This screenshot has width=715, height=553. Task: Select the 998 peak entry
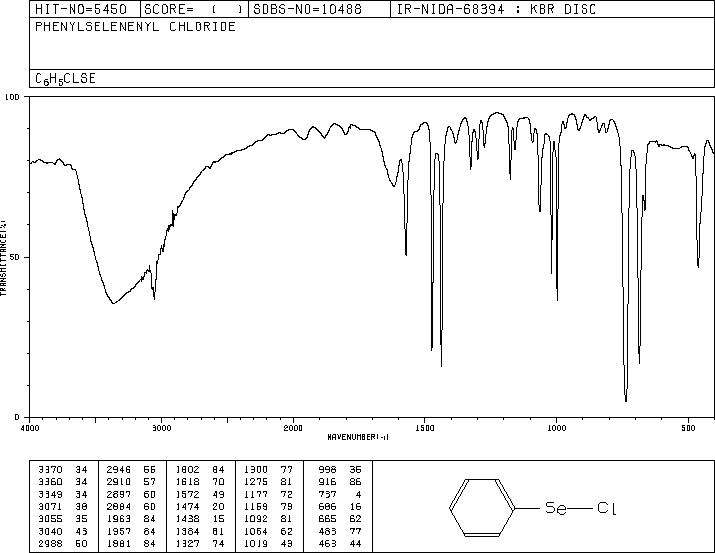tap(327, 470)
